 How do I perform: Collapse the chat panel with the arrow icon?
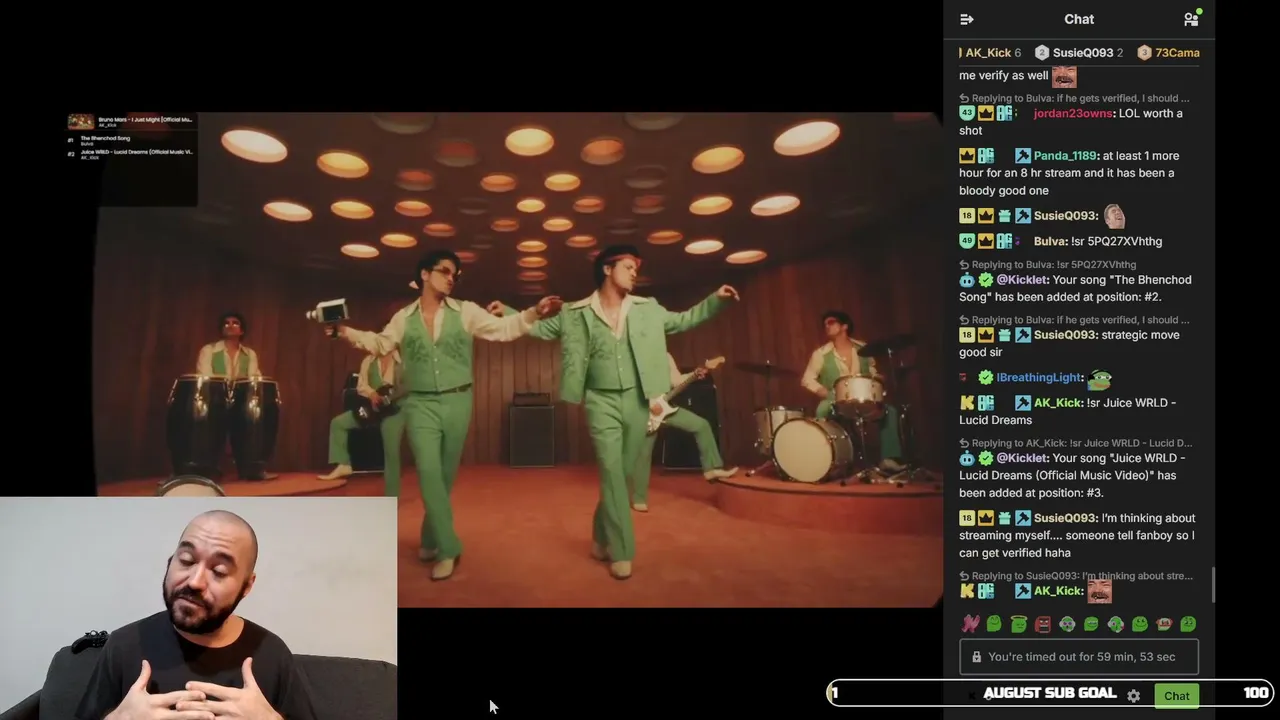click(966, 19)
